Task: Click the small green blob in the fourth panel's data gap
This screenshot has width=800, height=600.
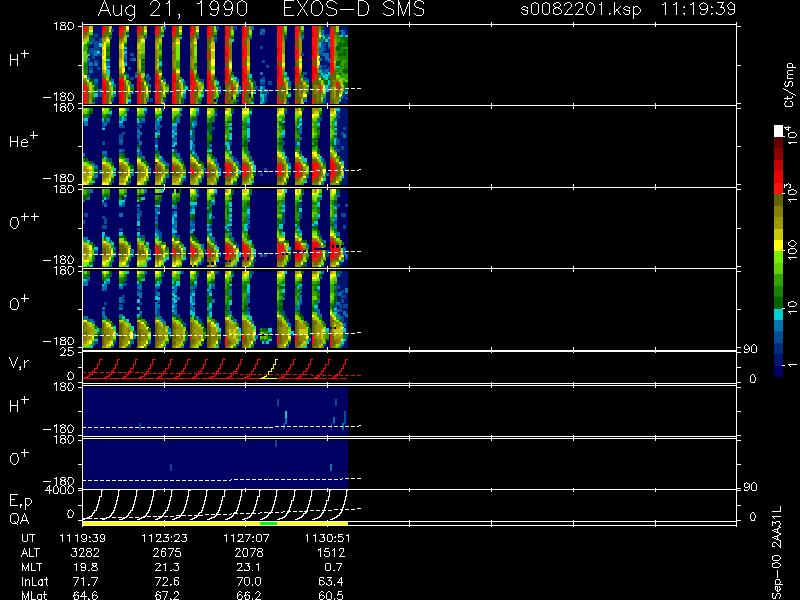Action: pos(265,335)
